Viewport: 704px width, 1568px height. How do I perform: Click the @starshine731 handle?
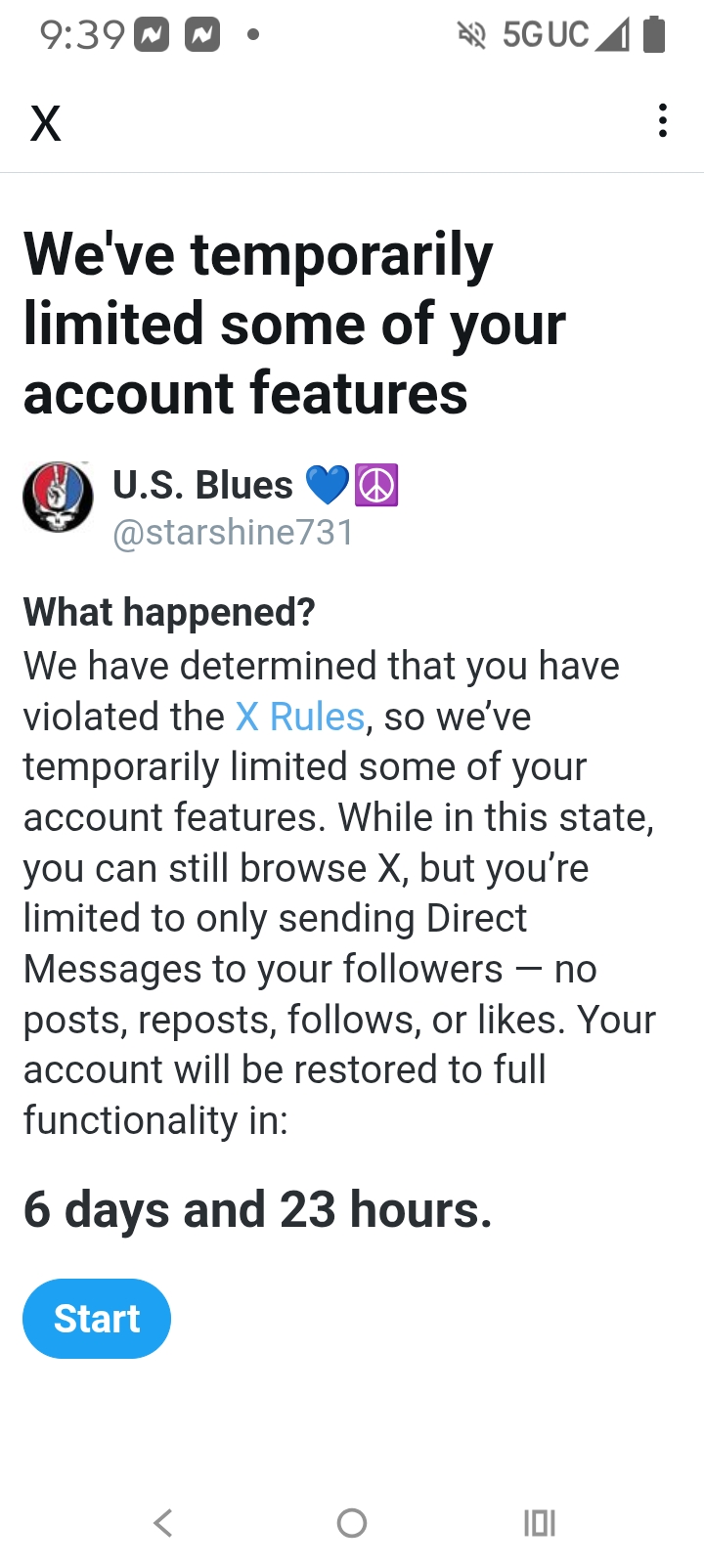pyautogui.click(x=234, y=533)
